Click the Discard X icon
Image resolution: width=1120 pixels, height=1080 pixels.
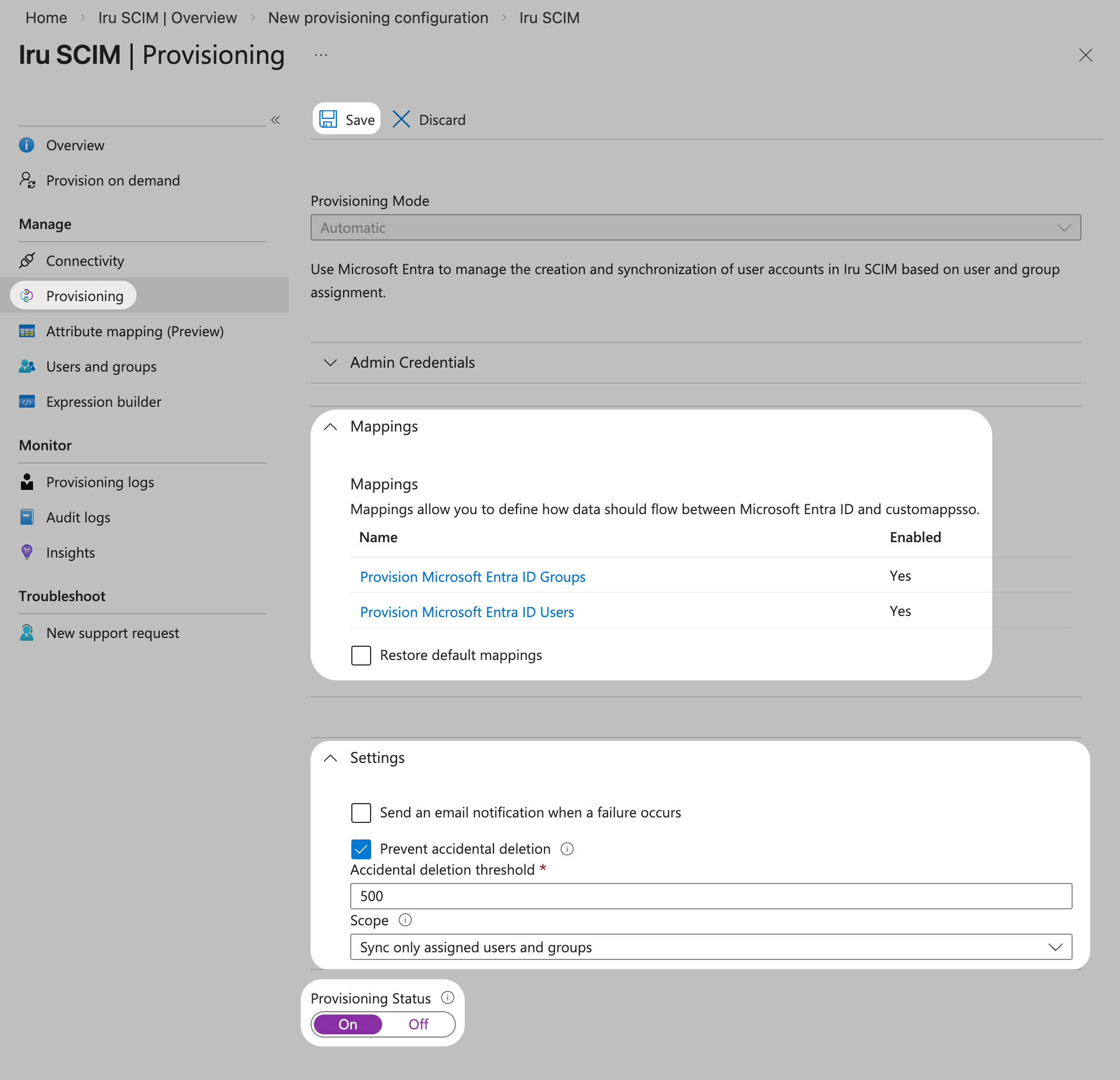tap(401, 119)
